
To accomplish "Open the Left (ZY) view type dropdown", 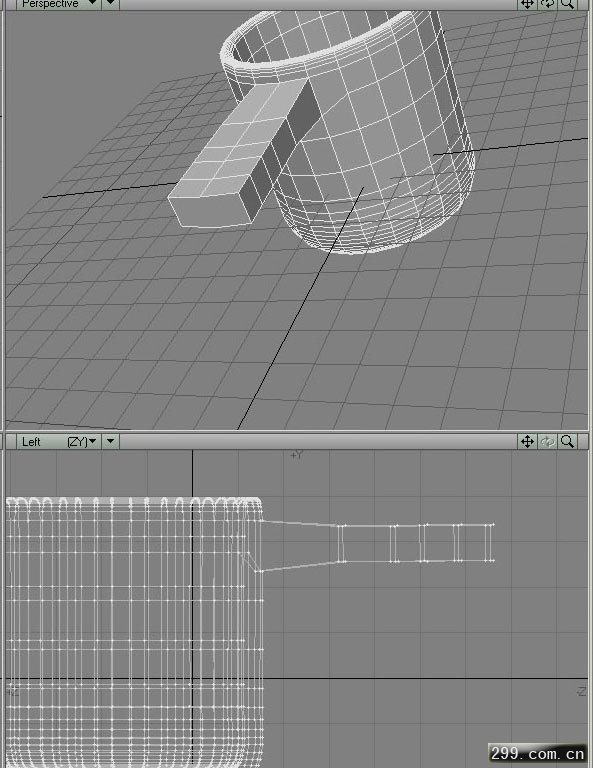I will tap(59, 441).
